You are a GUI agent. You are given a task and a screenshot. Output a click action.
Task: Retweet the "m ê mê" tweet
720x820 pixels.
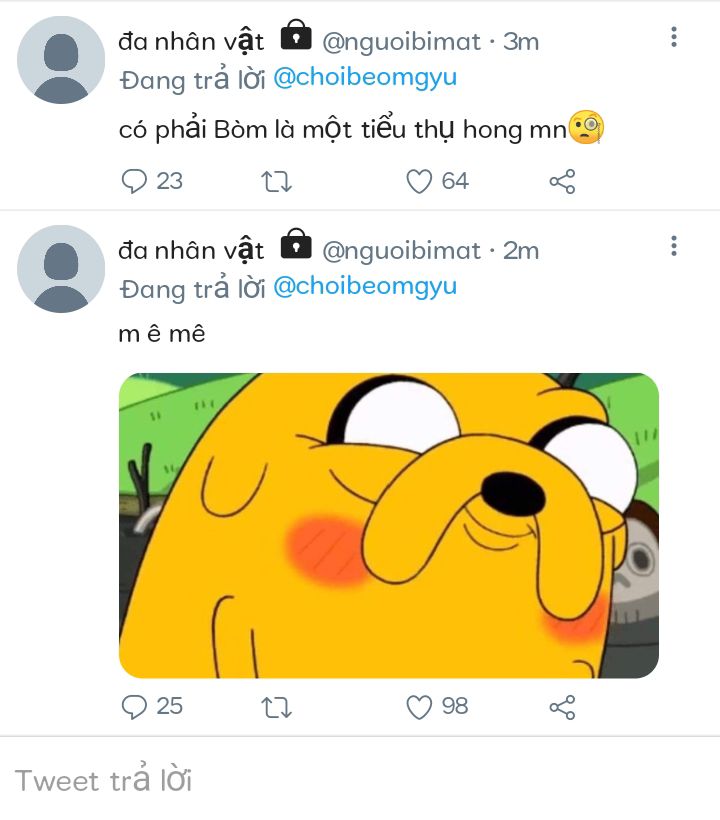click(x=276, y=708)
